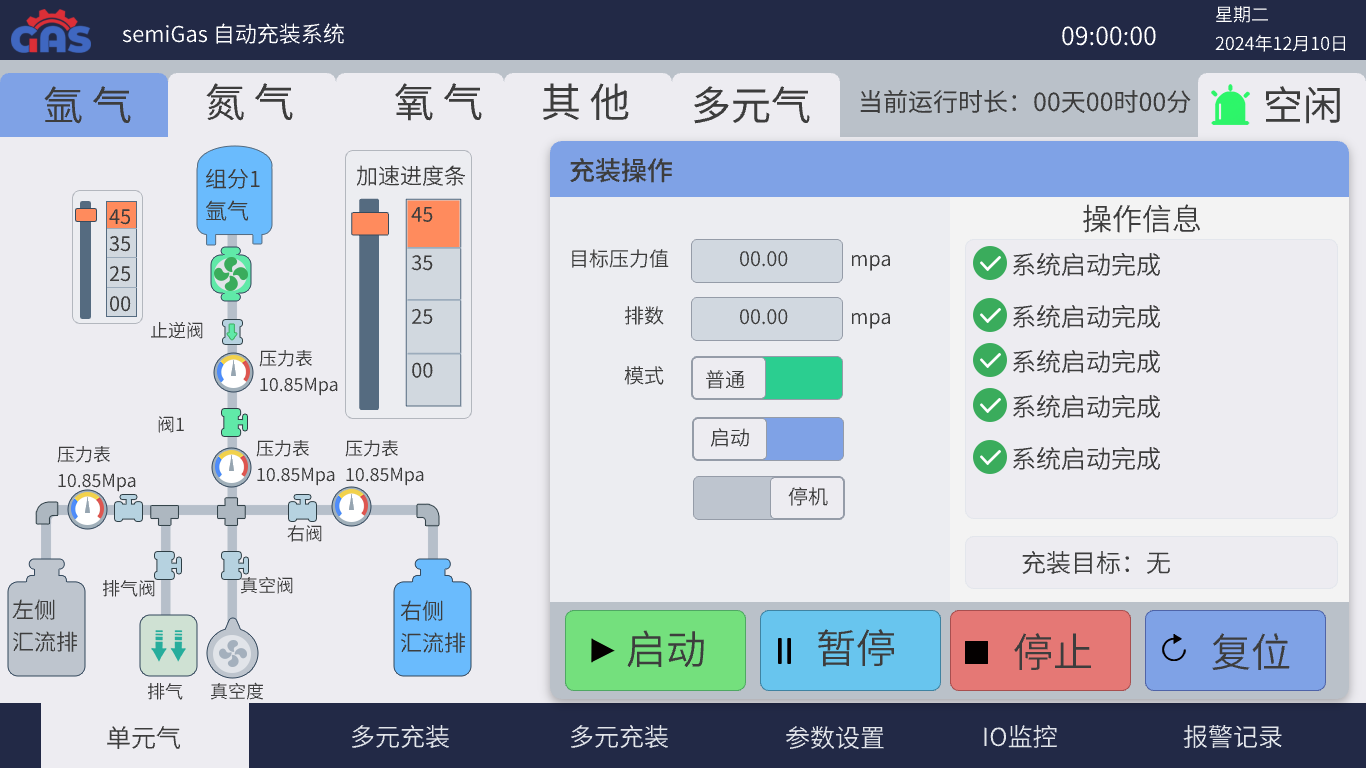Open the IO监控 page

click(x=1019, y=737)
